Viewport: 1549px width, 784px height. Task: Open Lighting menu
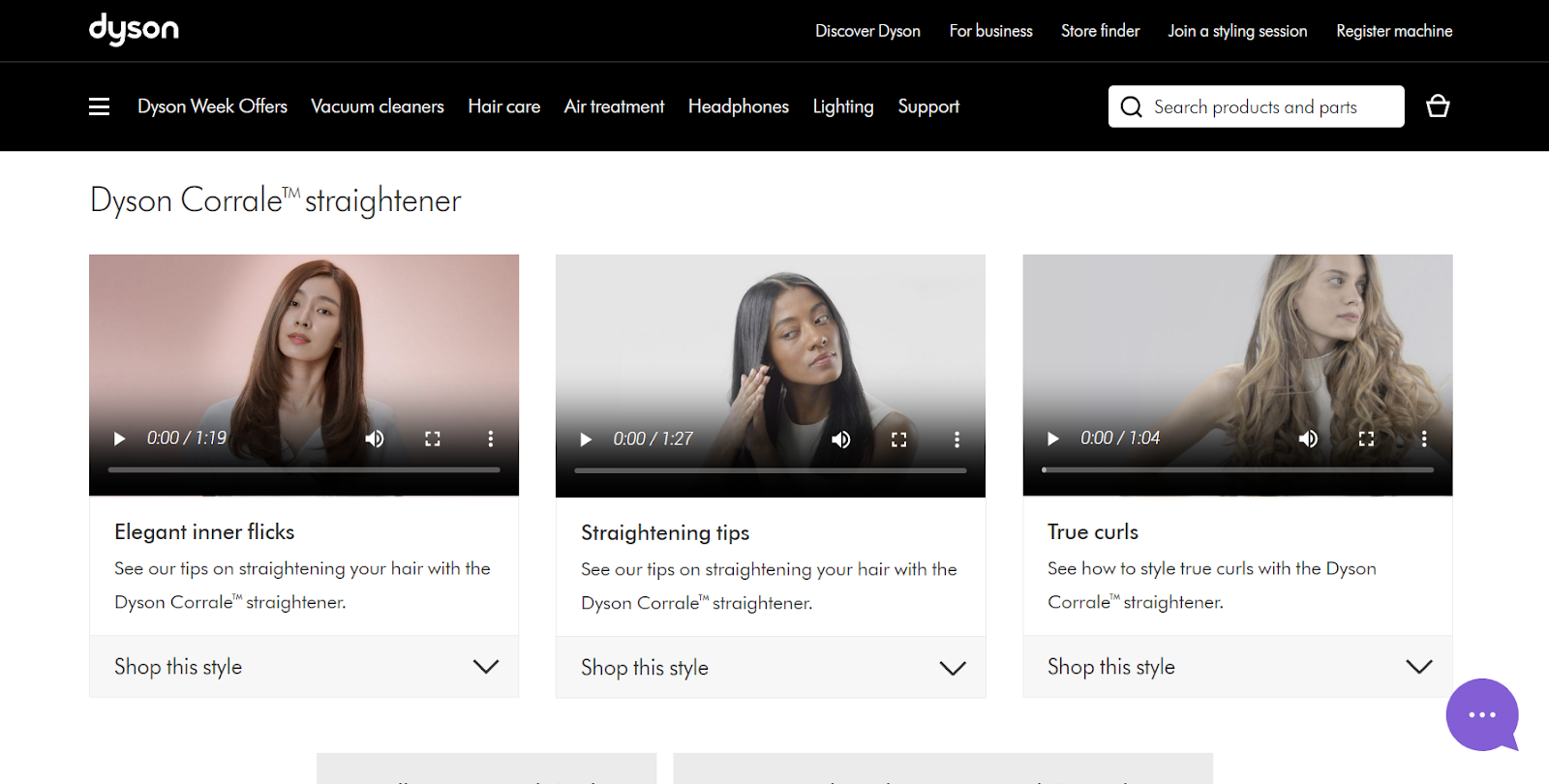click(843, 106)
